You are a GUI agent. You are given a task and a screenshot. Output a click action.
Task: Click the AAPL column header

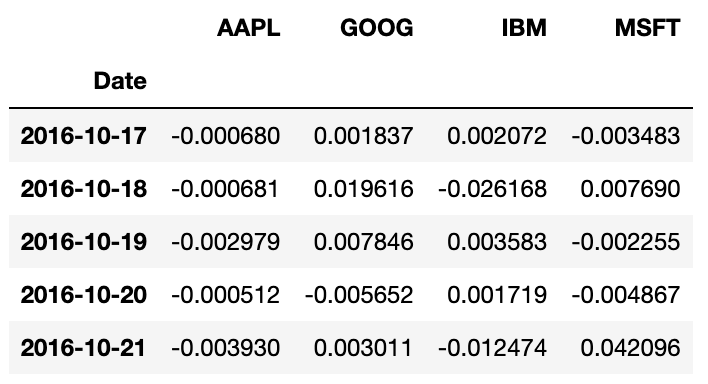point(248,28)
